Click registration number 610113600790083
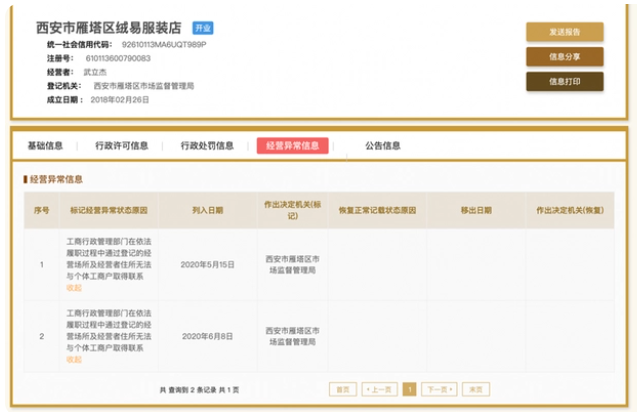The height and width of the screenshot is (412, 637). pos(118,58)
